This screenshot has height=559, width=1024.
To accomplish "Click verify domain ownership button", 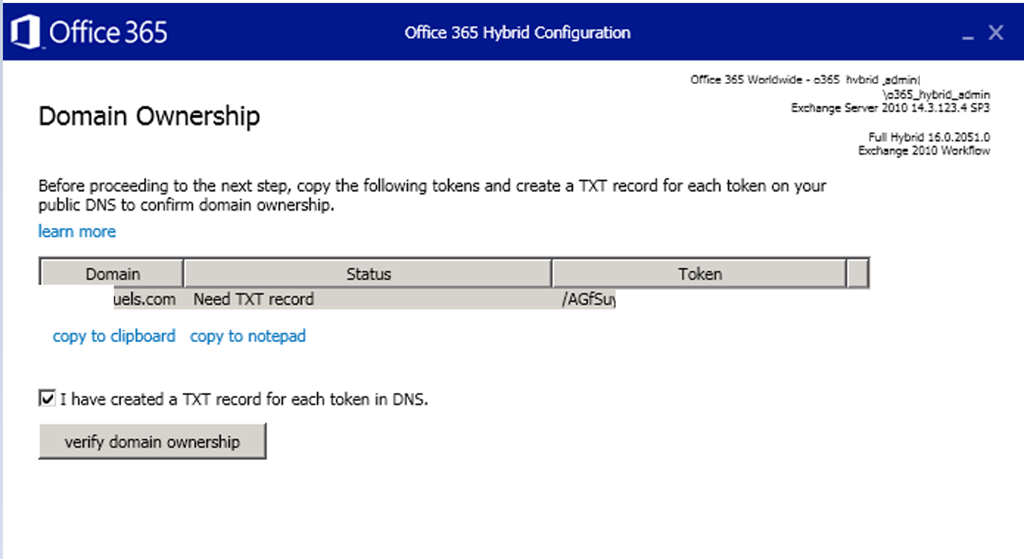I will pos(152,441).
